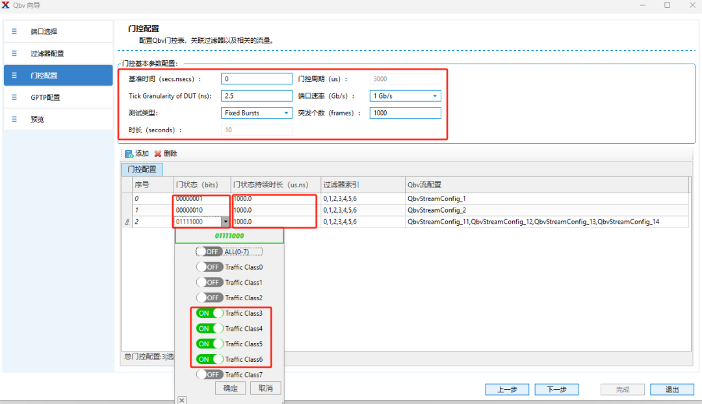Click the 添加 (add) row icon
Viewport: 702px width, 404px height.
click(129, 153)
